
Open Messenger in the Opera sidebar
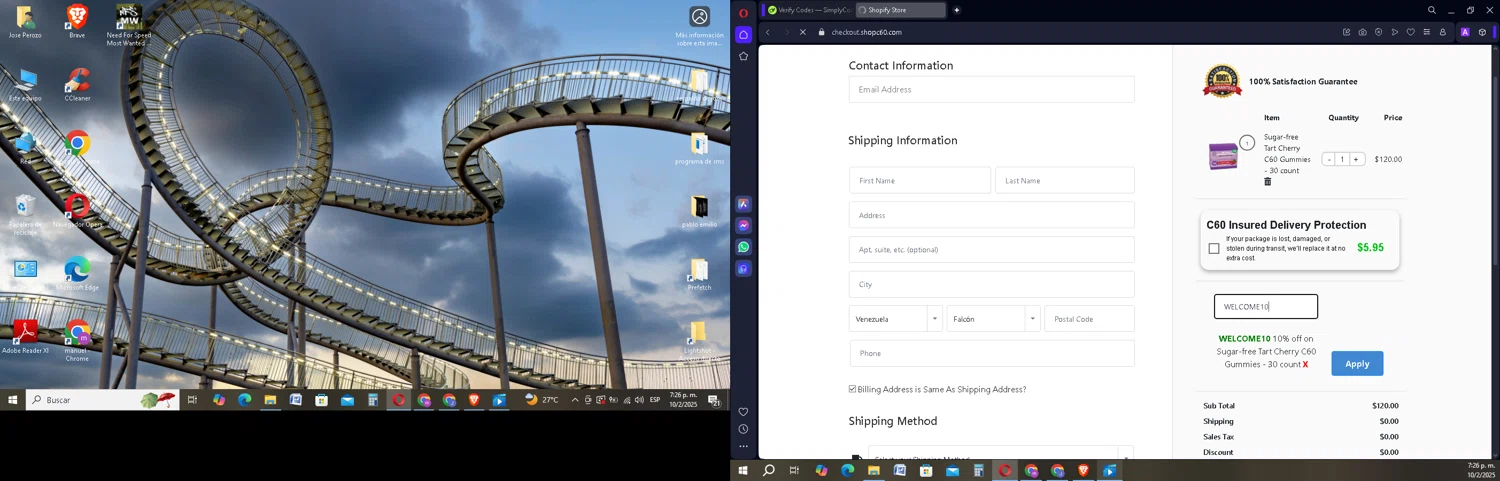pyautogui.click(x=743, y=226)
